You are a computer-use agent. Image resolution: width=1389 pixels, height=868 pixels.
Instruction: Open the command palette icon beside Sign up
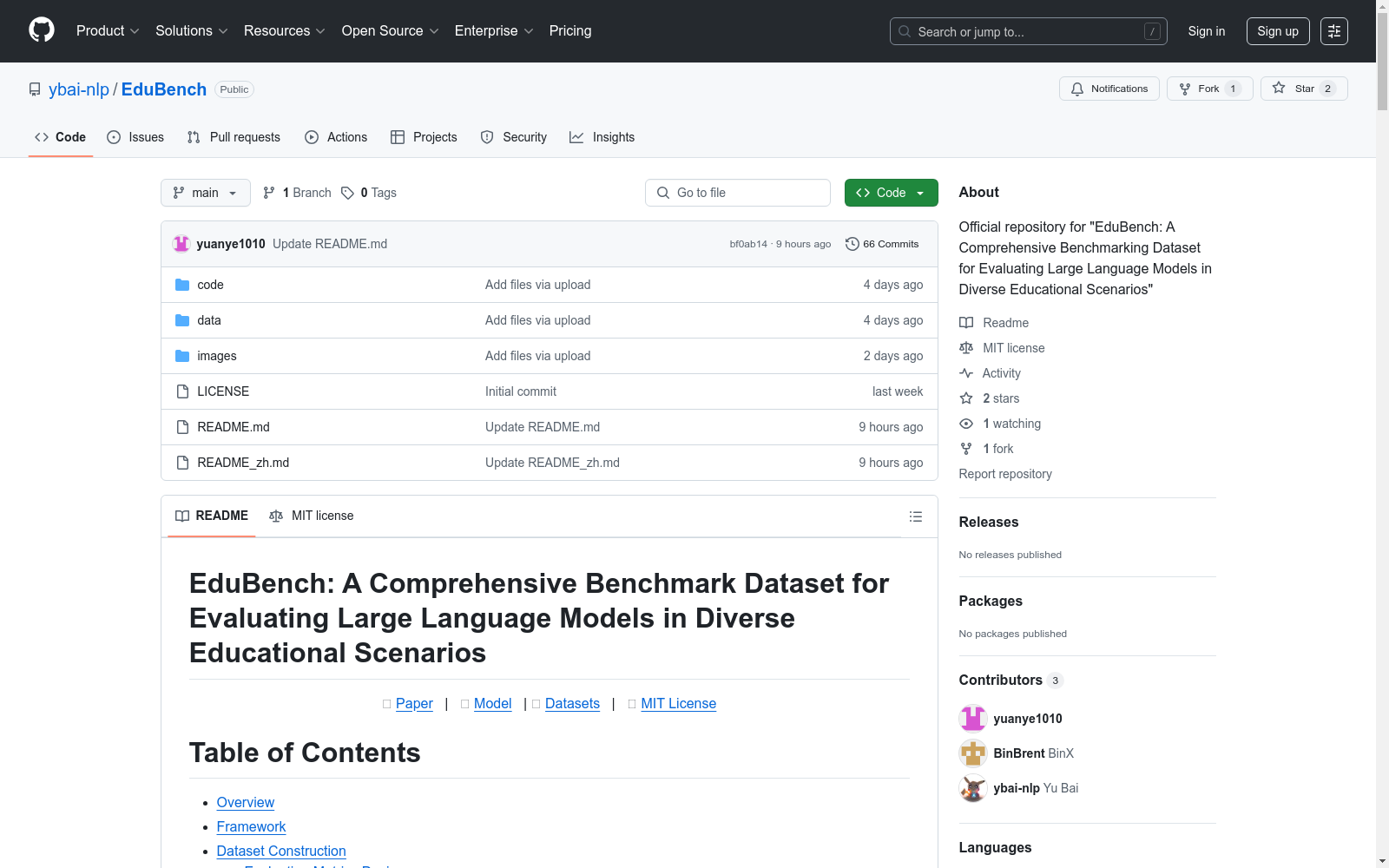(x=1334, y=31)
